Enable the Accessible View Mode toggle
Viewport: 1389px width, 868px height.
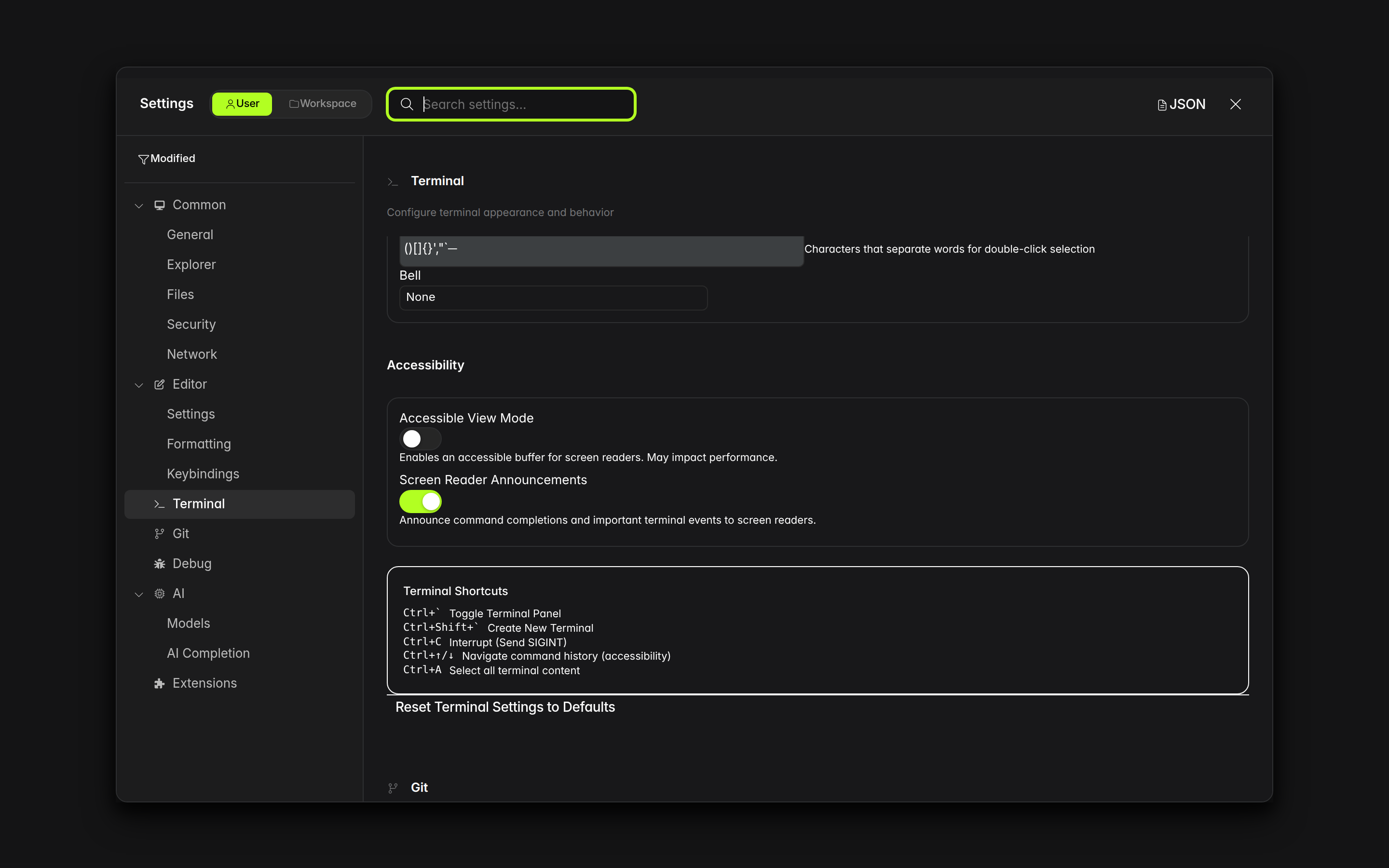(x=420, y=439)
